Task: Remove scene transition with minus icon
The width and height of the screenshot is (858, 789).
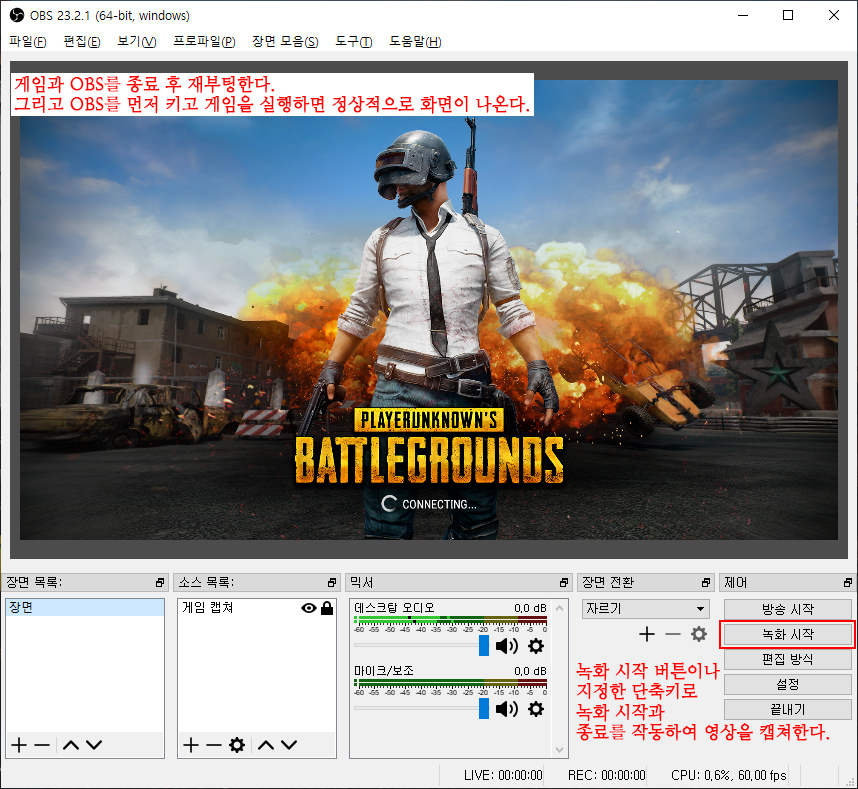Action: pos(673,634)
